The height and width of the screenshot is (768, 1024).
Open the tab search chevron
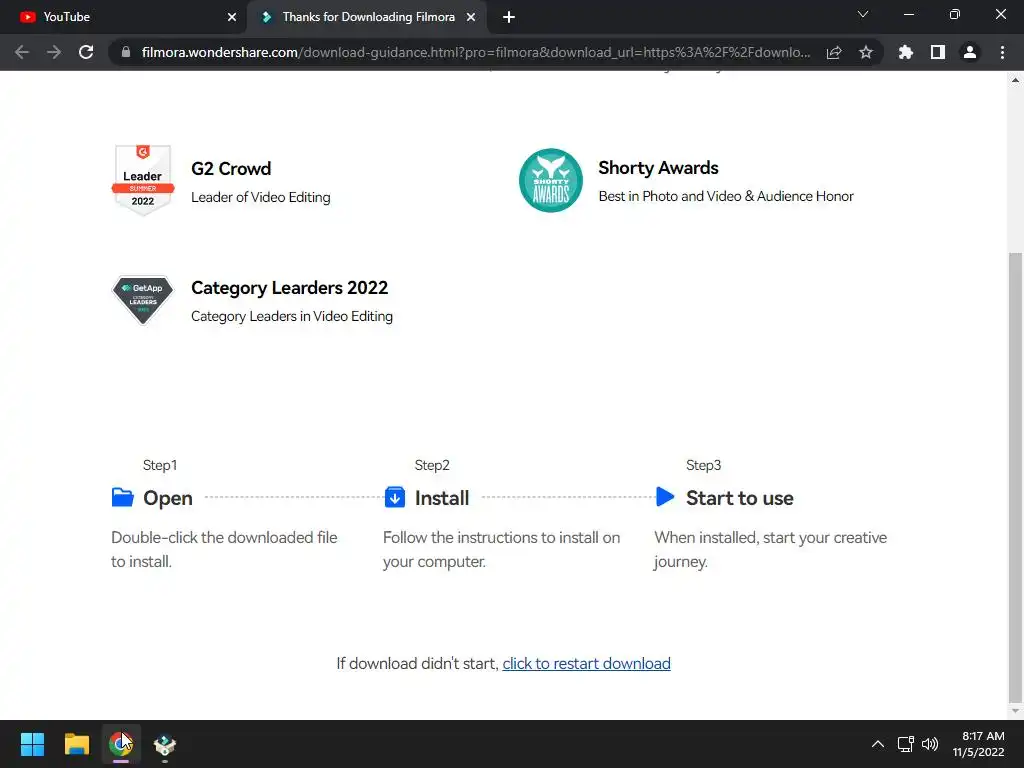(x=863, y=14)
